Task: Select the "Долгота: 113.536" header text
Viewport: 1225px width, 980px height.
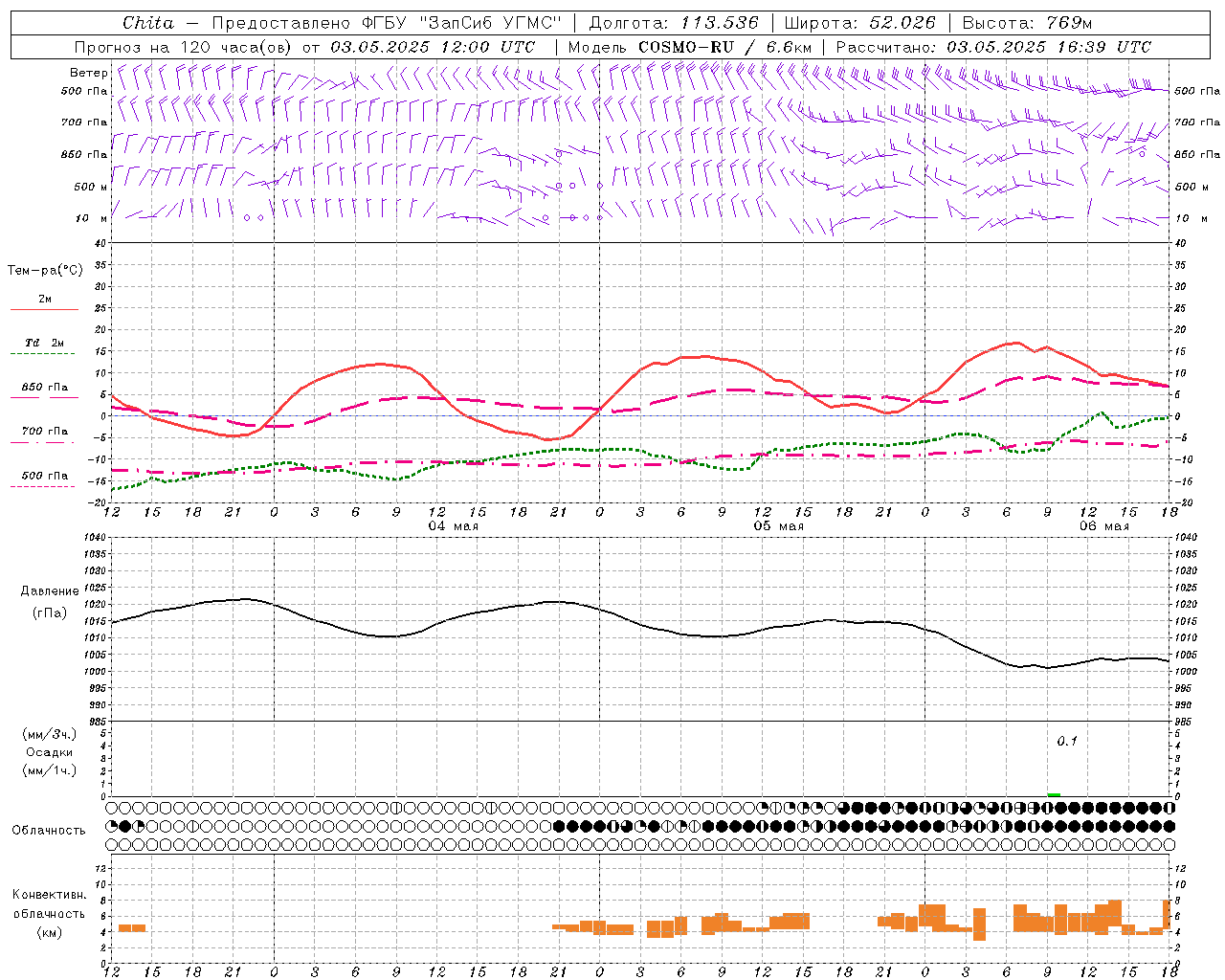Action: coord(674,23)
